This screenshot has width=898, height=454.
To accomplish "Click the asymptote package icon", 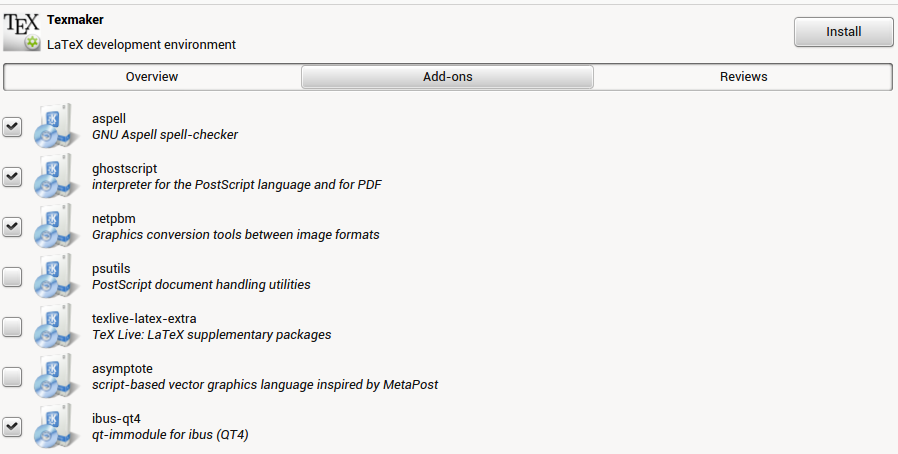I will point(56,376).
